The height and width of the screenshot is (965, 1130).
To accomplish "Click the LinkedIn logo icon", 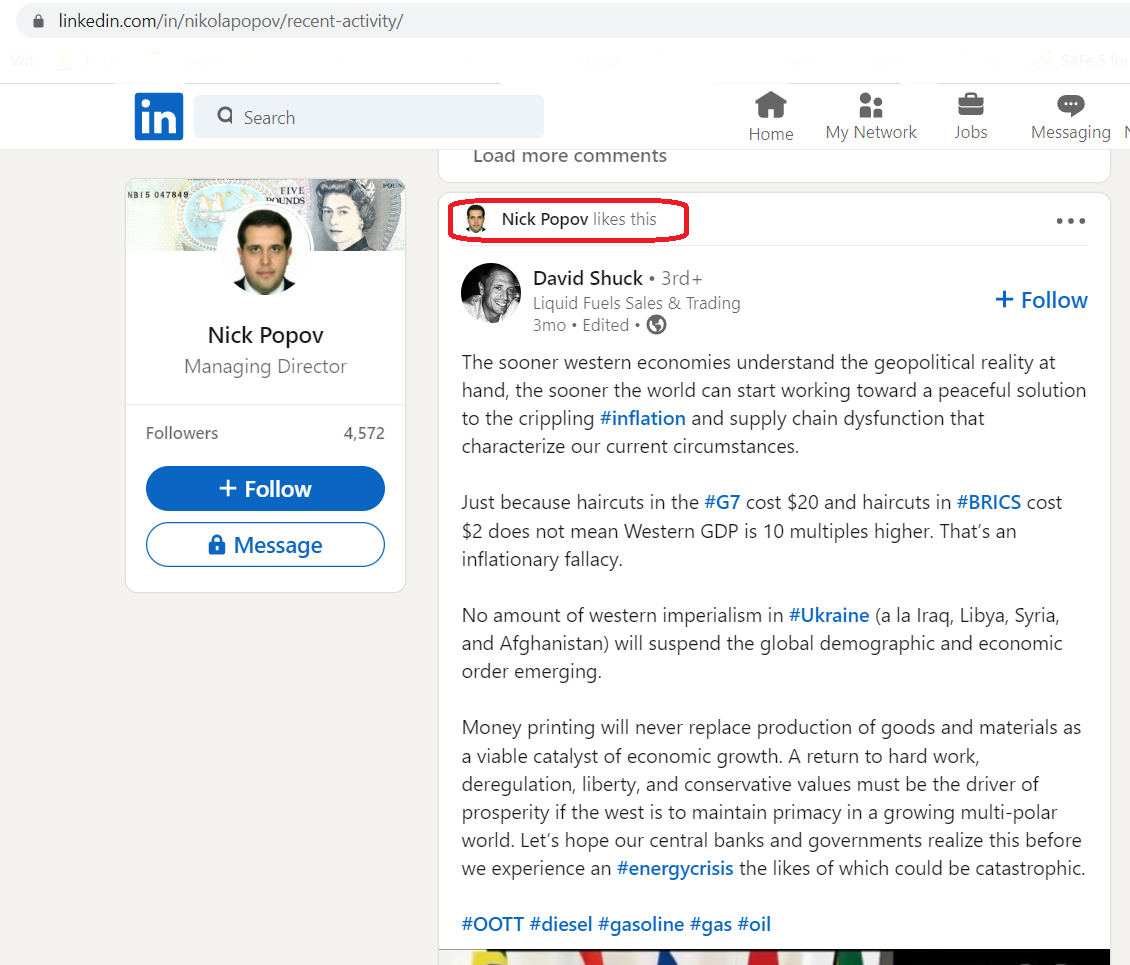I will (159, 116).
